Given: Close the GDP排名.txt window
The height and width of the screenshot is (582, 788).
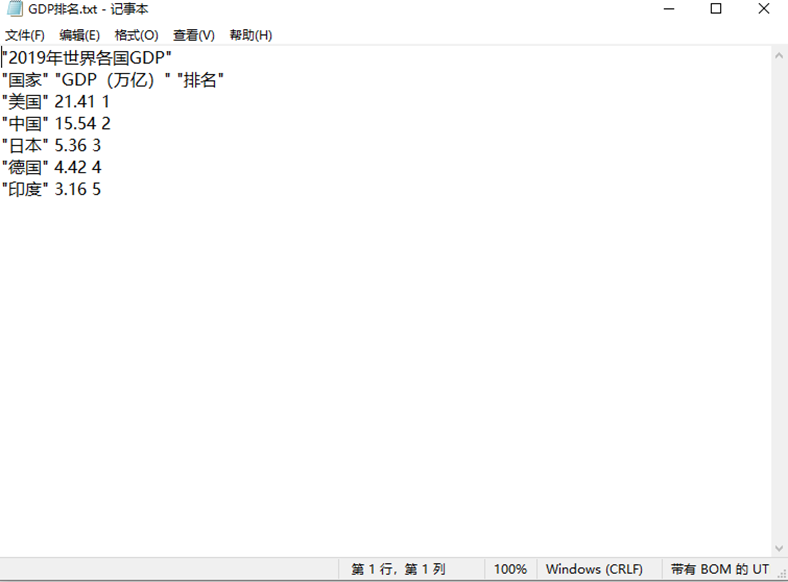Looking at the screenshot, I should [x=764, y=9].
